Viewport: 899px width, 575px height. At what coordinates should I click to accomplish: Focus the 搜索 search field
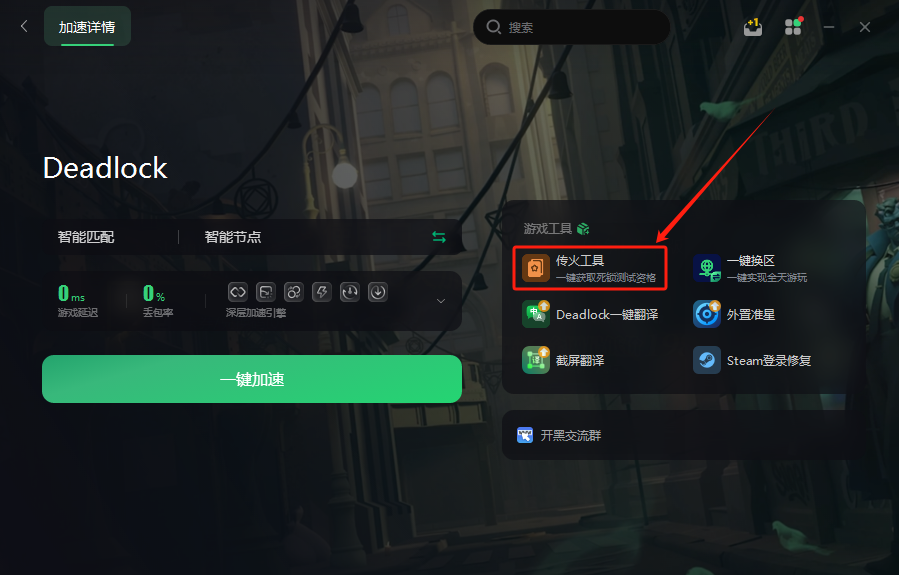tap(572, 27)
